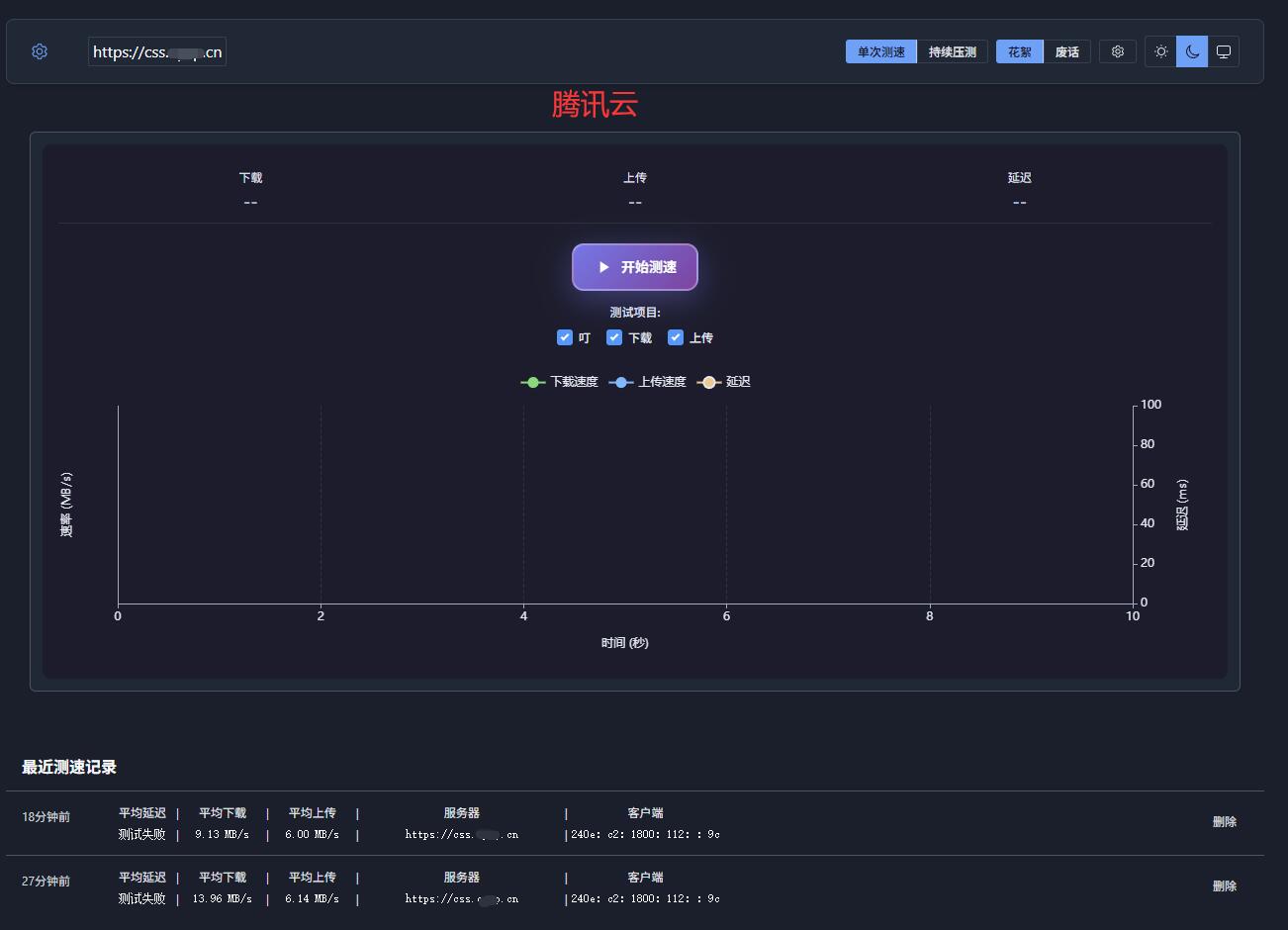Click the gear icon left of the URL
This screenshot has height=930, width=1288.
[x=40, y=51]
